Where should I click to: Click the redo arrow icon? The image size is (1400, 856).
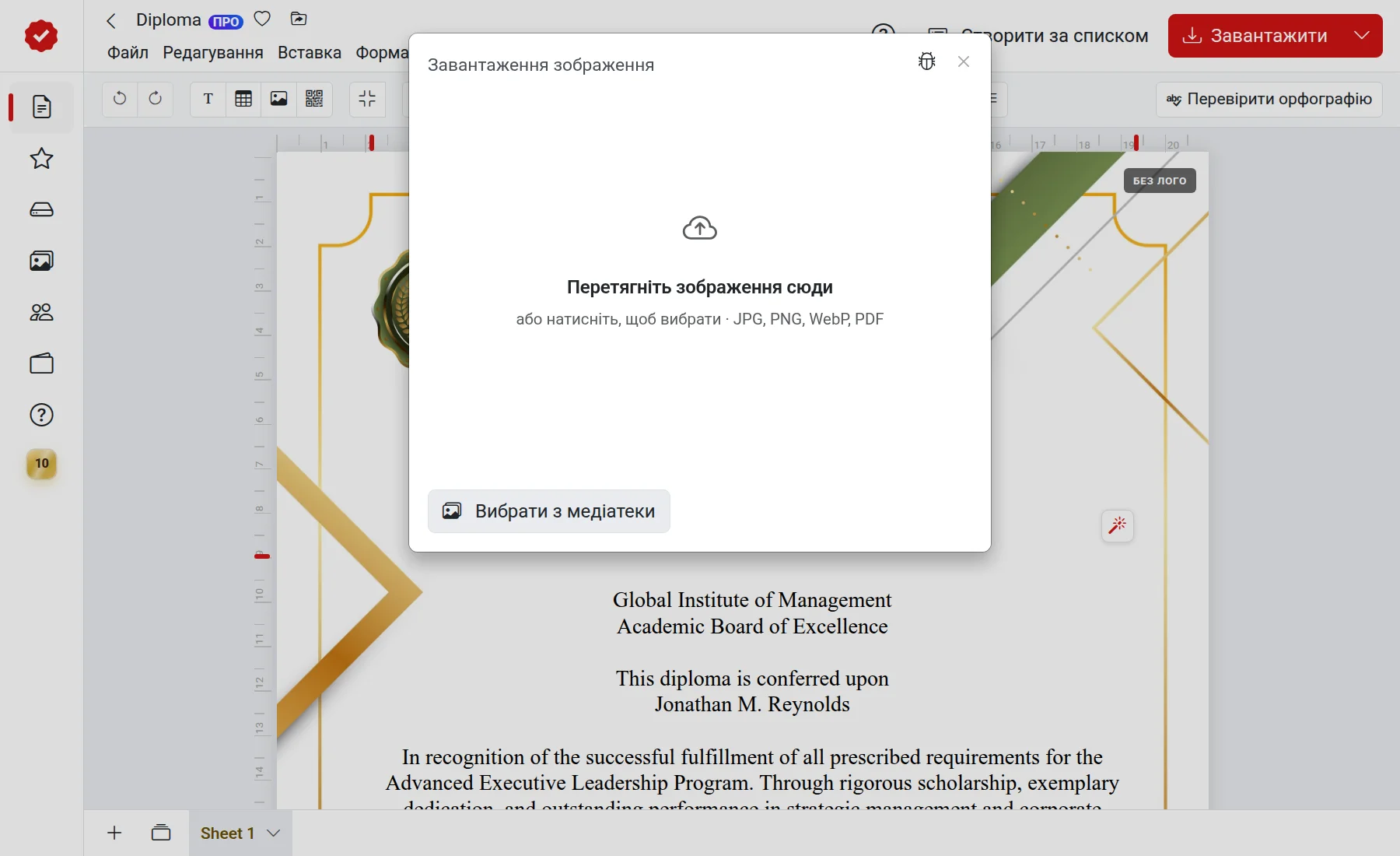point(156,99)
